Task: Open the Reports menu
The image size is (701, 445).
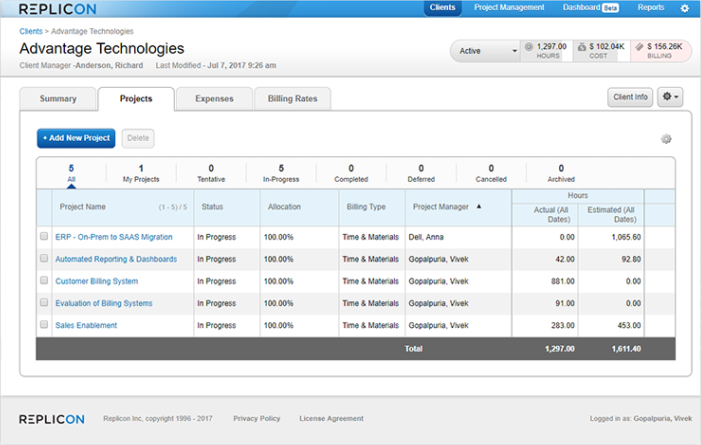Action: pyautogui.click(x=651, y=8)
